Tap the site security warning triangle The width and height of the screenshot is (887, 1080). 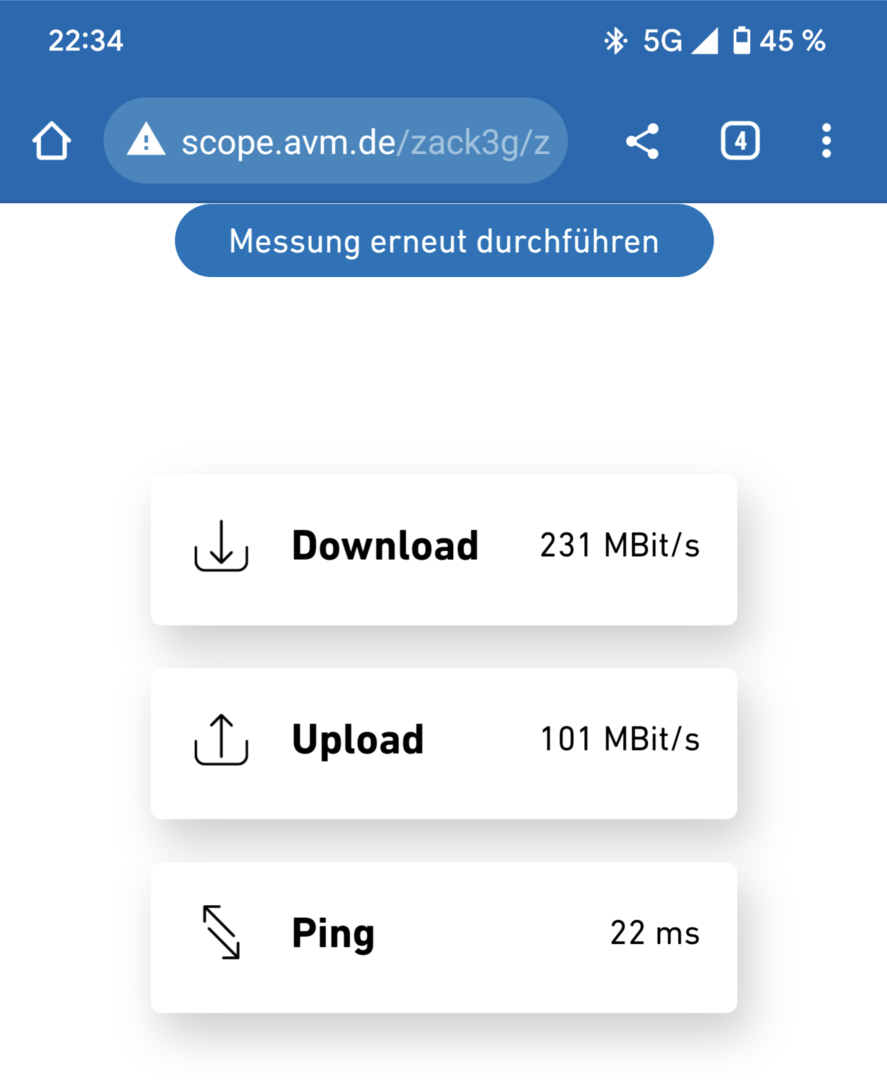point(146,141)
